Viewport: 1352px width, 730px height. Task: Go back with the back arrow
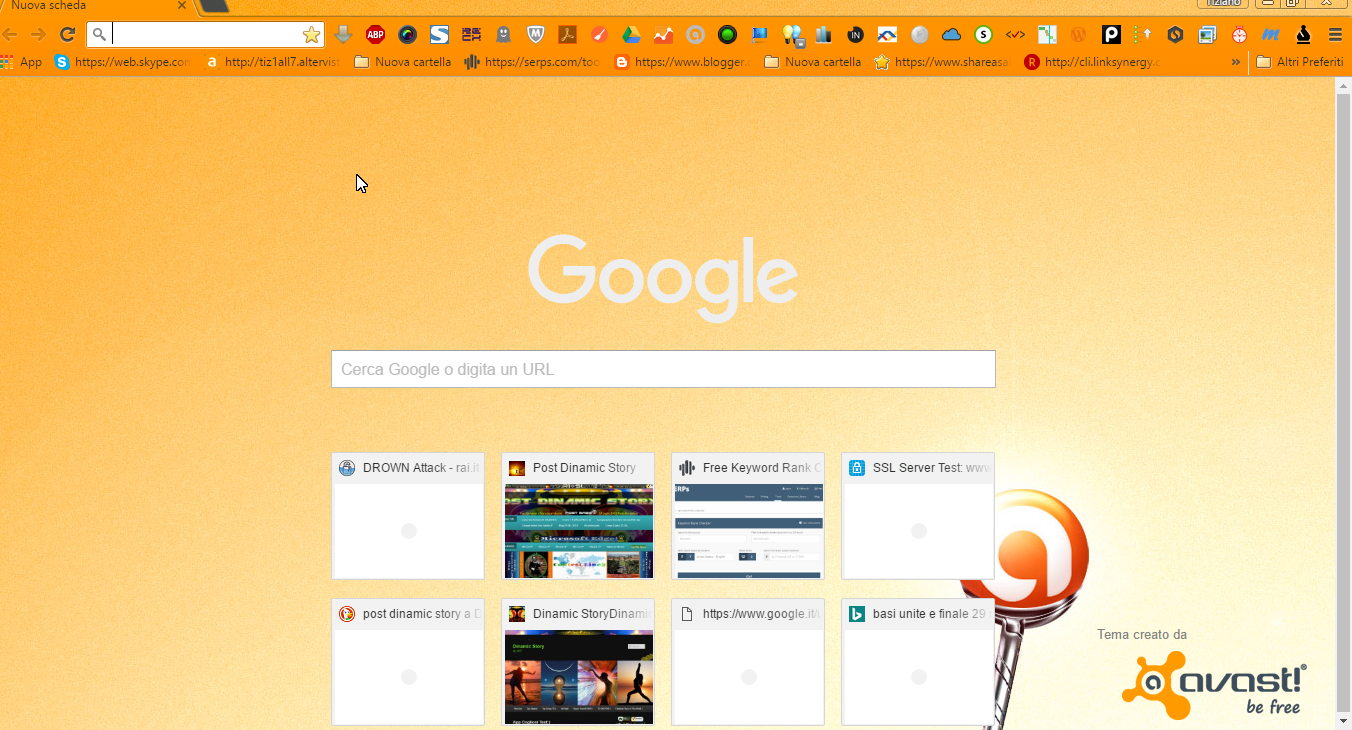coord(11,35)
